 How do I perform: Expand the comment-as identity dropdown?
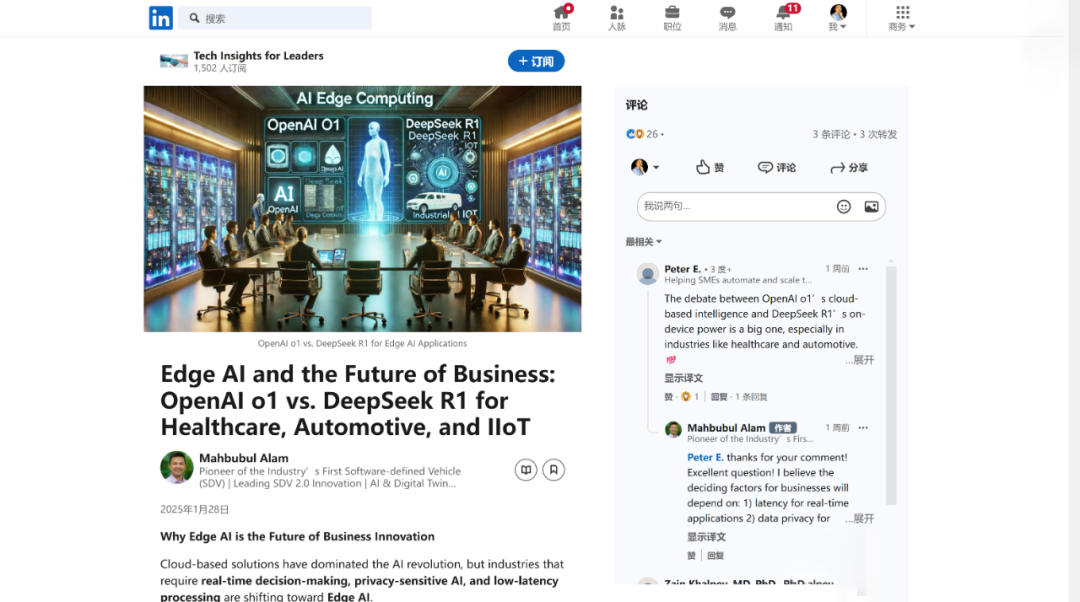645,167
